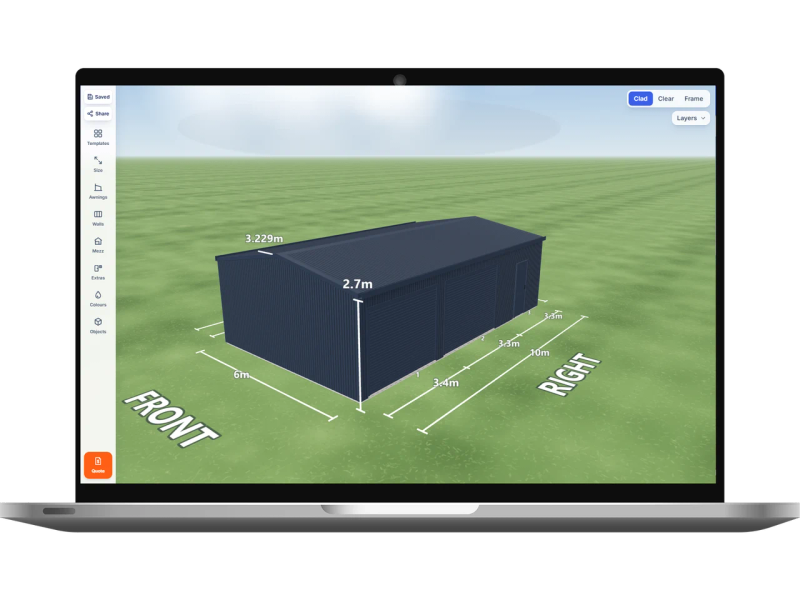Image resolution: width=800 pixels, height=600 pixels.
Task: Click the 2.7m height label
Action: [357, 284]
